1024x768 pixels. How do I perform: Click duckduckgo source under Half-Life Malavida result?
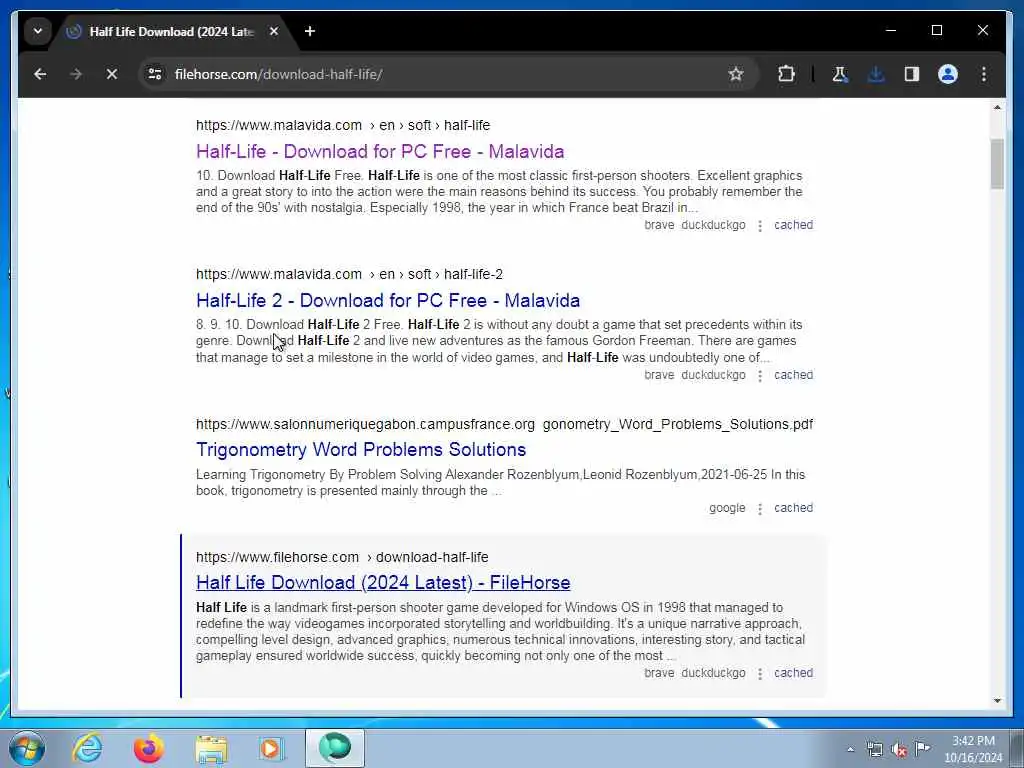(x=713, y=225)
